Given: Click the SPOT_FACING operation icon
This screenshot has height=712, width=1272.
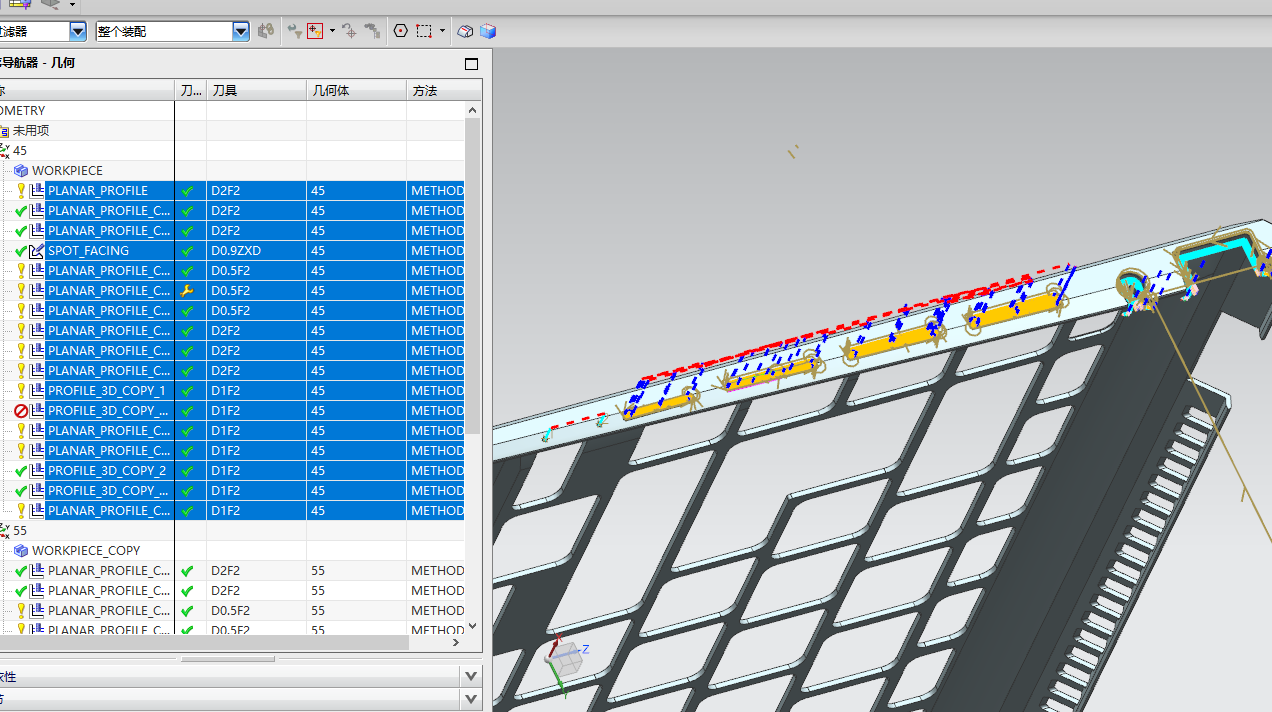Looking at the screenshot, I should coord(37,251).
